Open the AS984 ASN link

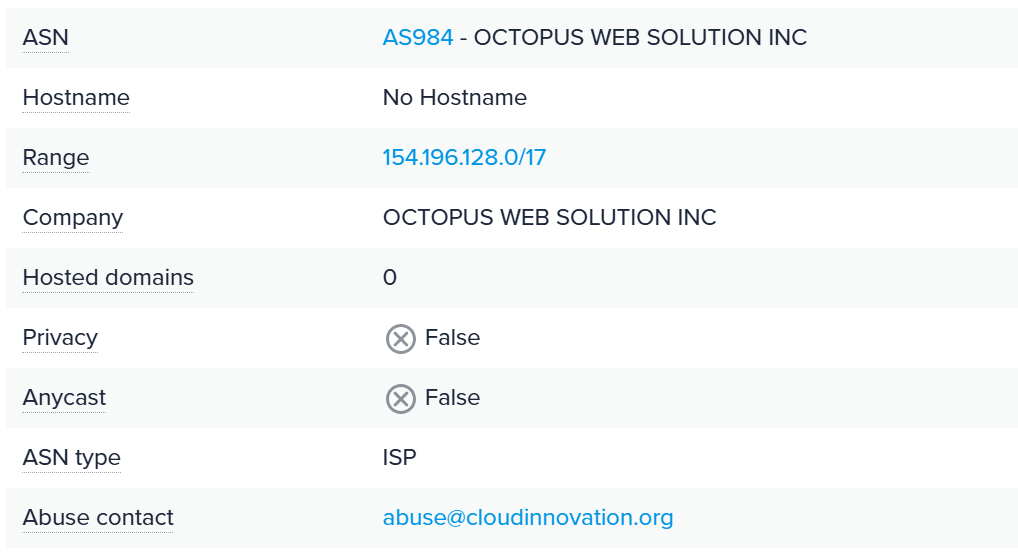(x=417, y=38)
